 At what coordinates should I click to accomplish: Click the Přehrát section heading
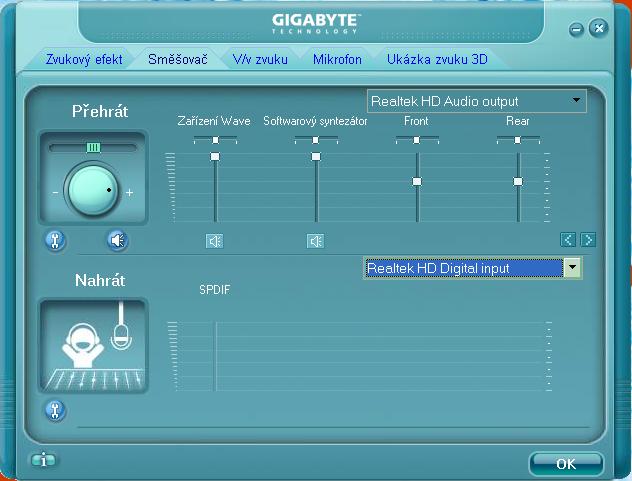[100, 111]
